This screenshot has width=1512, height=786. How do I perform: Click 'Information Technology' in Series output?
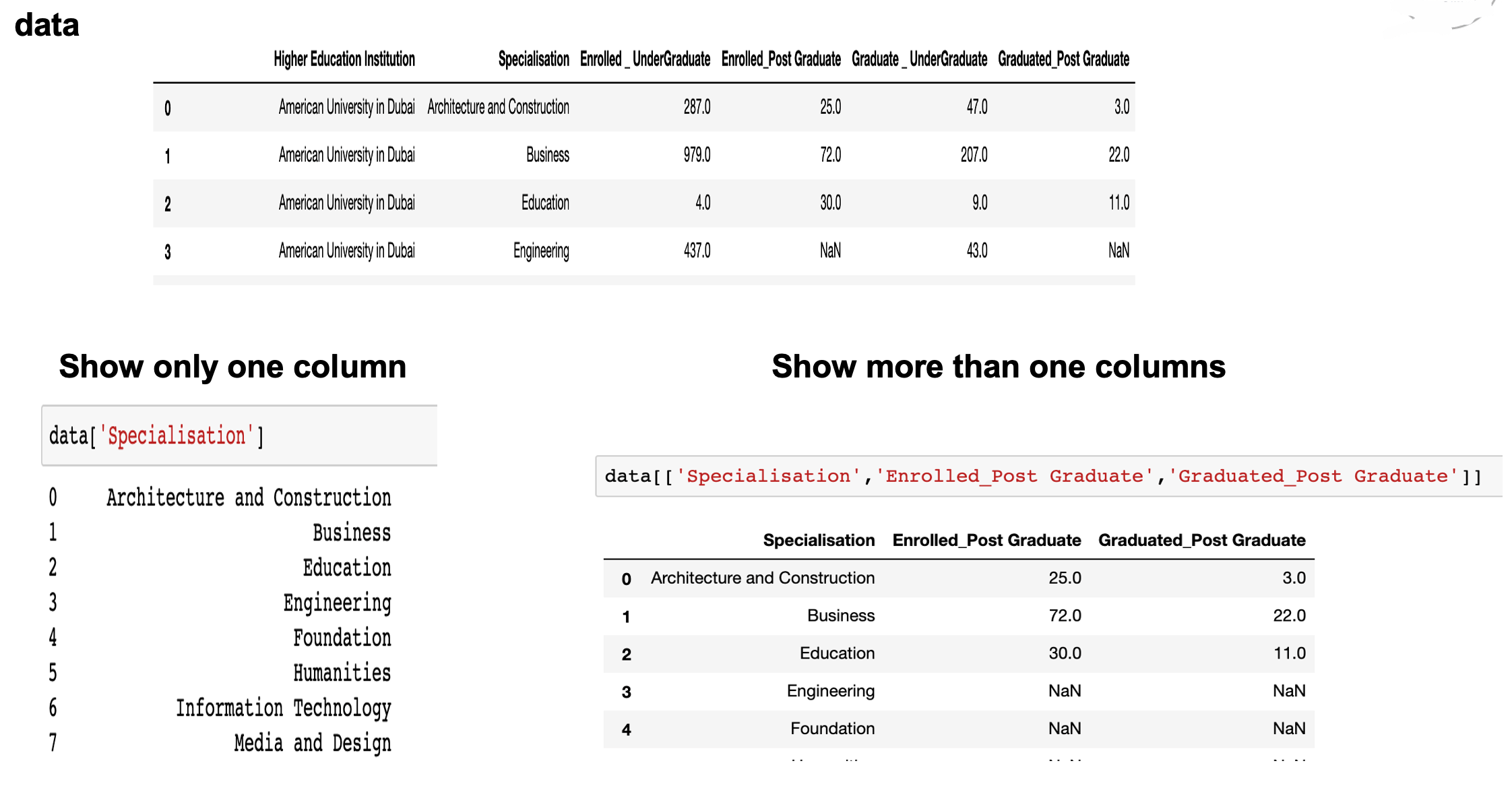(x=283, y=708)
